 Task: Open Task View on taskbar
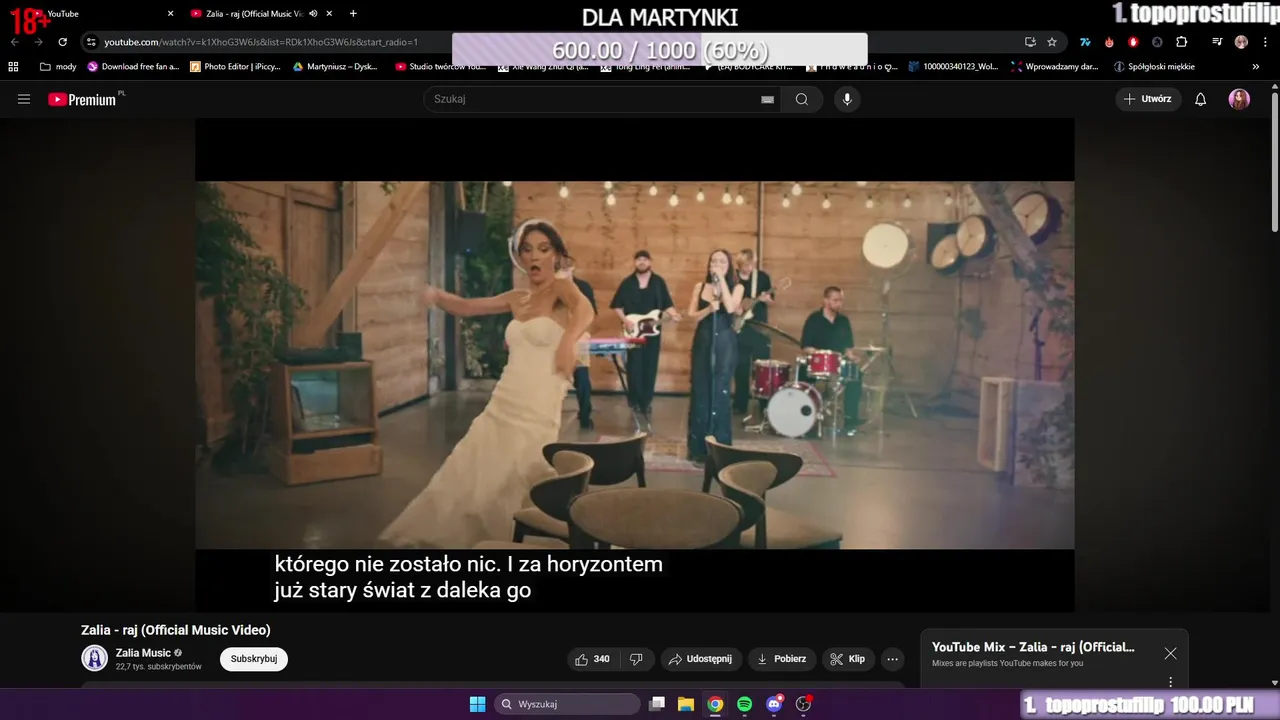tap(657, 704)
